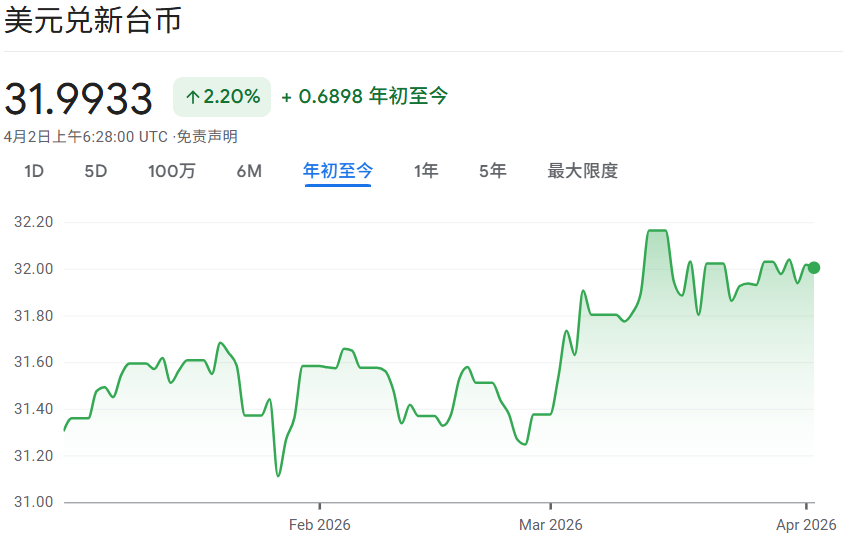Open the 免责声明 disclaimer link

pyautogui.click(x=207, y=137)
